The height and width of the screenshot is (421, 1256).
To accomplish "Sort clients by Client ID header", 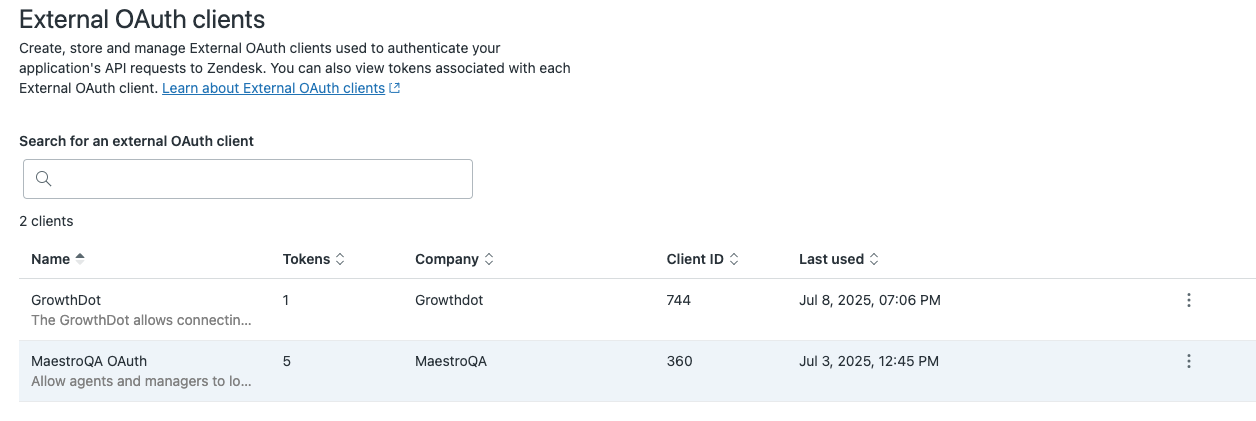I will tap(694, 259).
